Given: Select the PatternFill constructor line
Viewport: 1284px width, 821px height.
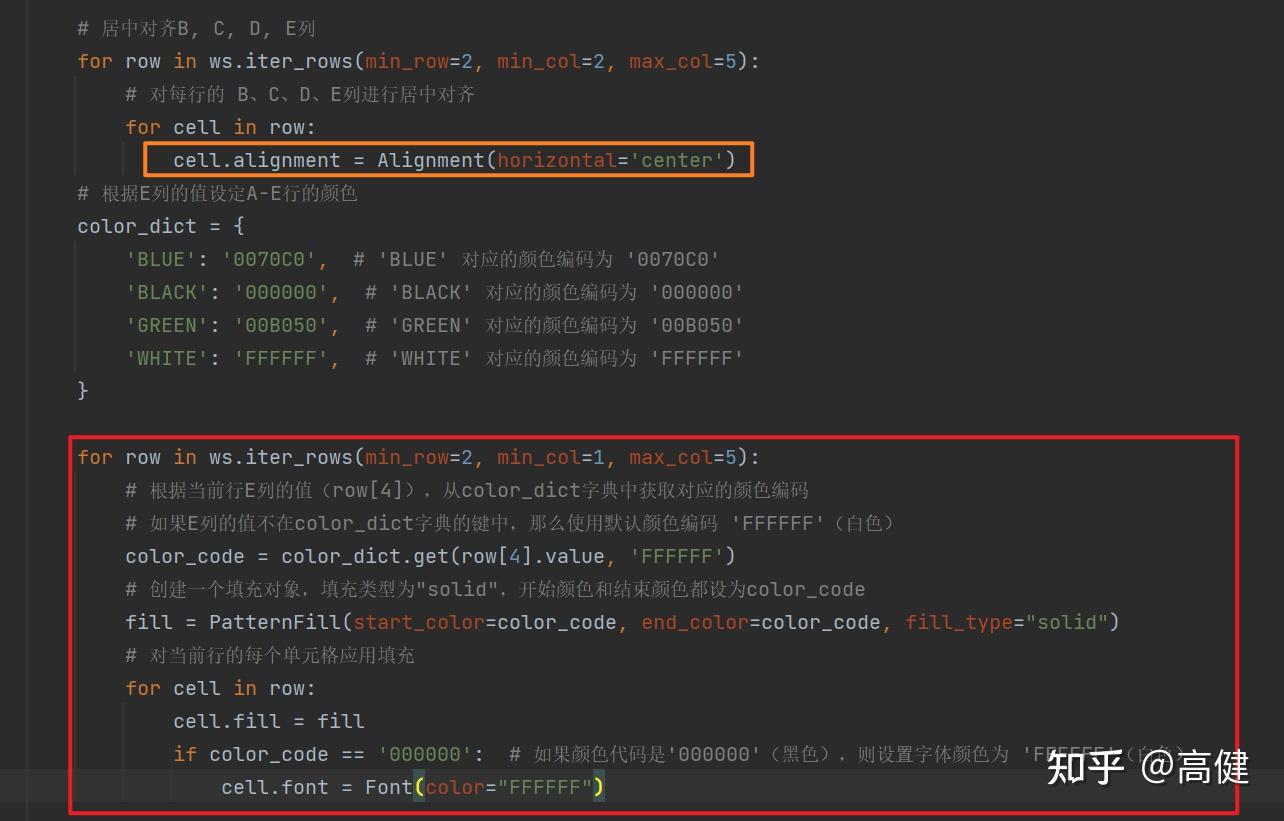Looking at the screenshot, I should point(620,621).
